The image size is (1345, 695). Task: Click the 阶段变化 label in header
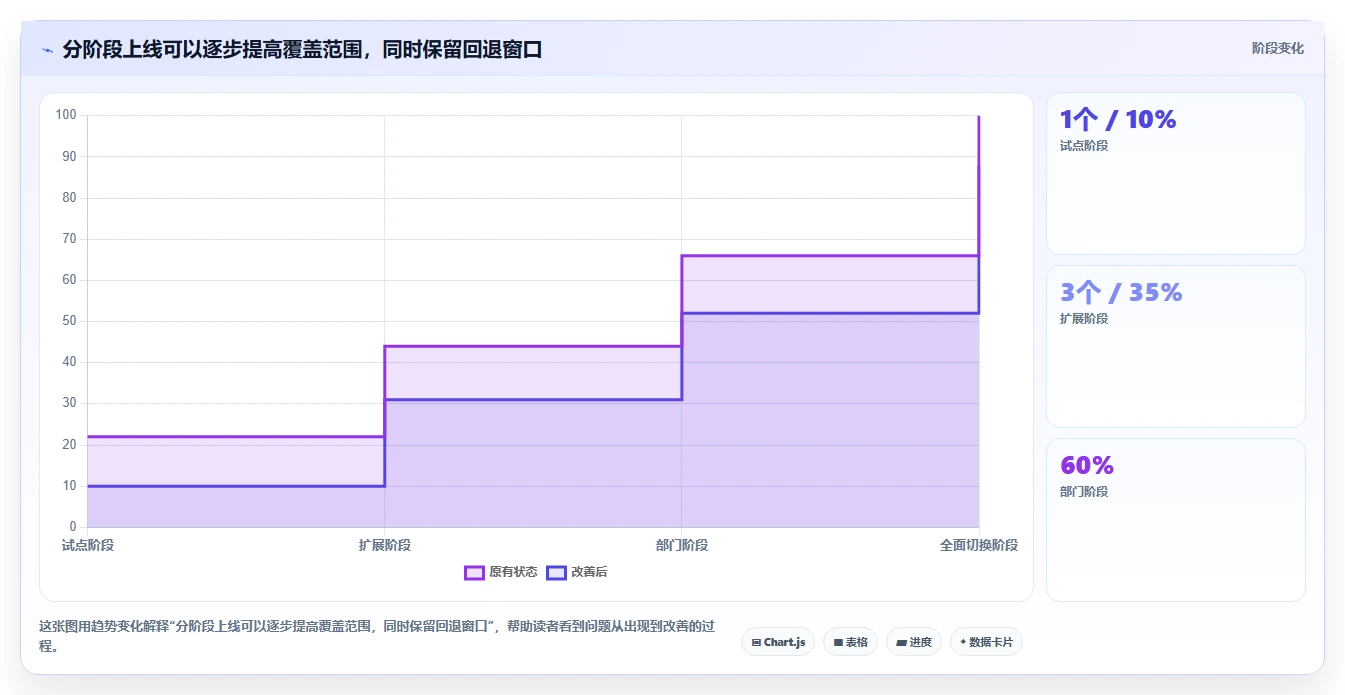(x=1278, y=48)
